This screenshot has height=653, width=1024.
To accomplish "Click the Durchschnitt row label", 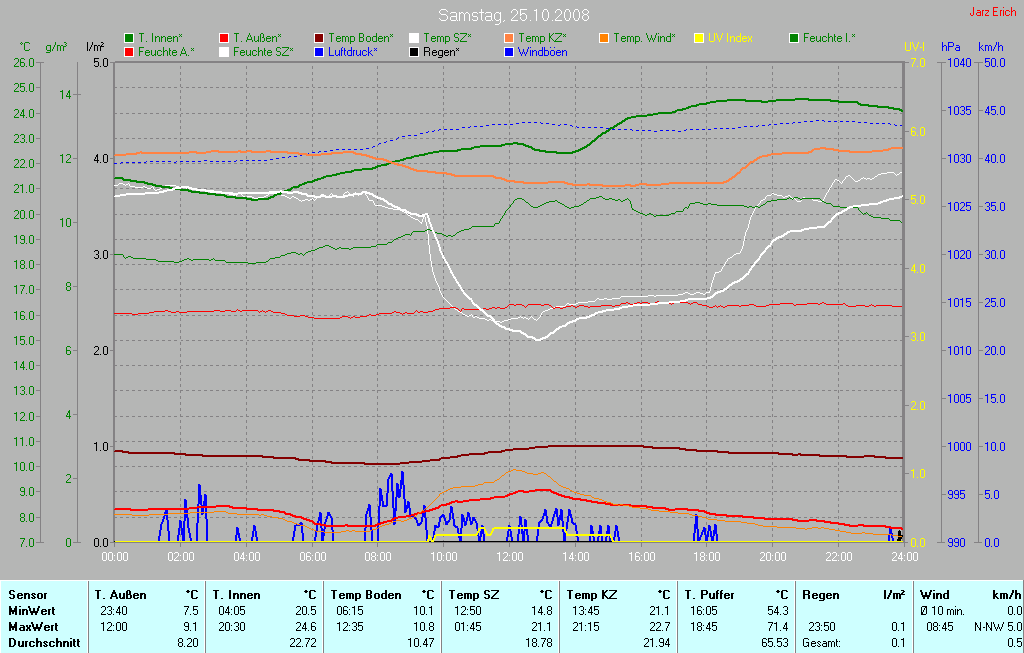I will click(44, 643).
